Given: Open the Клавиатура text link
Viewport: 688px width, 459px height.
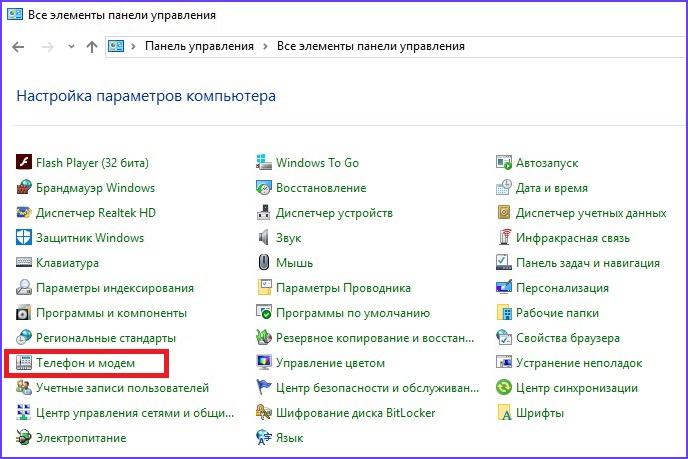Looking at the screenshot, I should 67,263.
